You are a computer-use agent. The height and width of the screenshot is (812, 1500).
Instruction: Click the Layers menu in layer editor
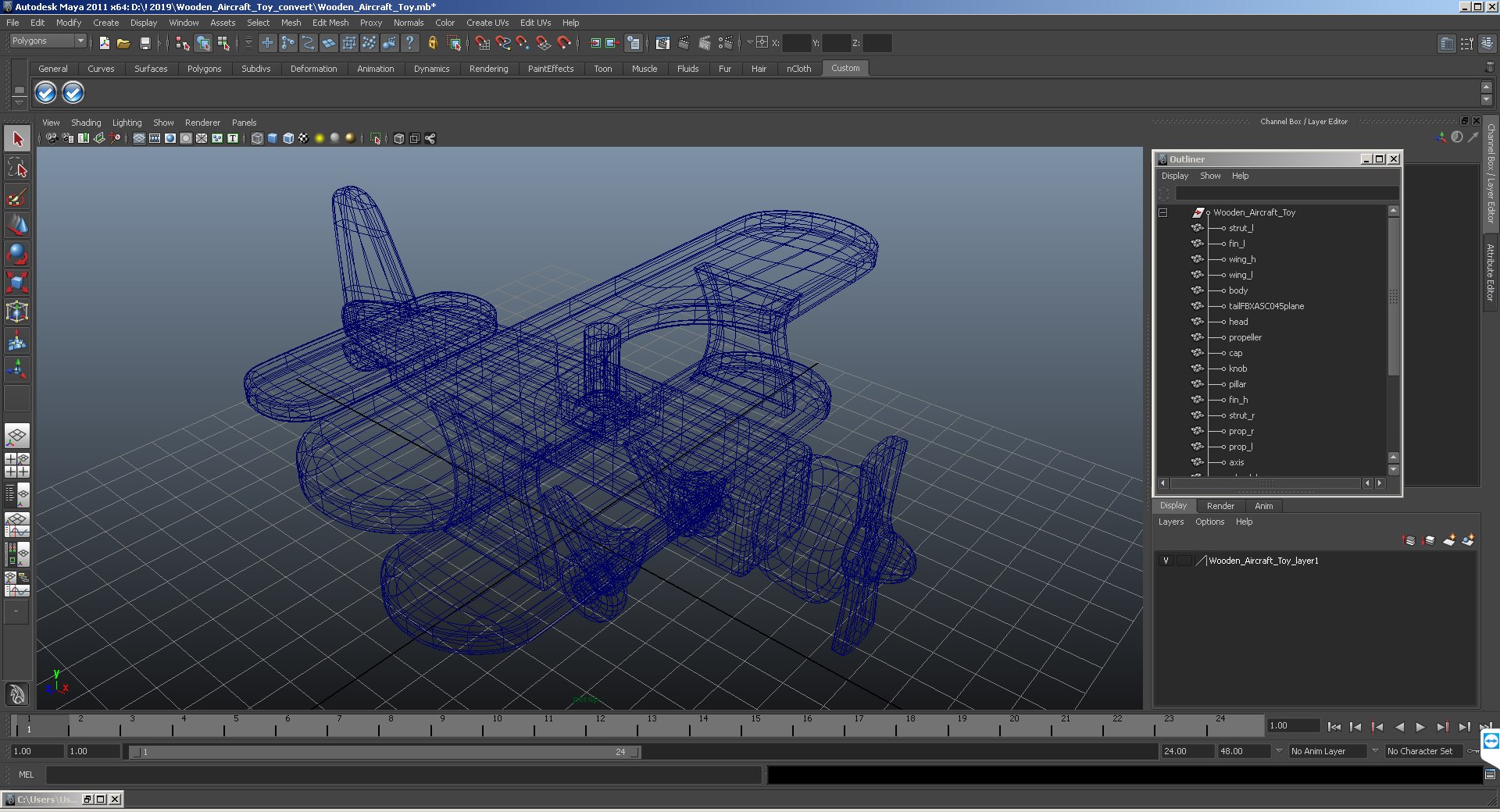1170,522
